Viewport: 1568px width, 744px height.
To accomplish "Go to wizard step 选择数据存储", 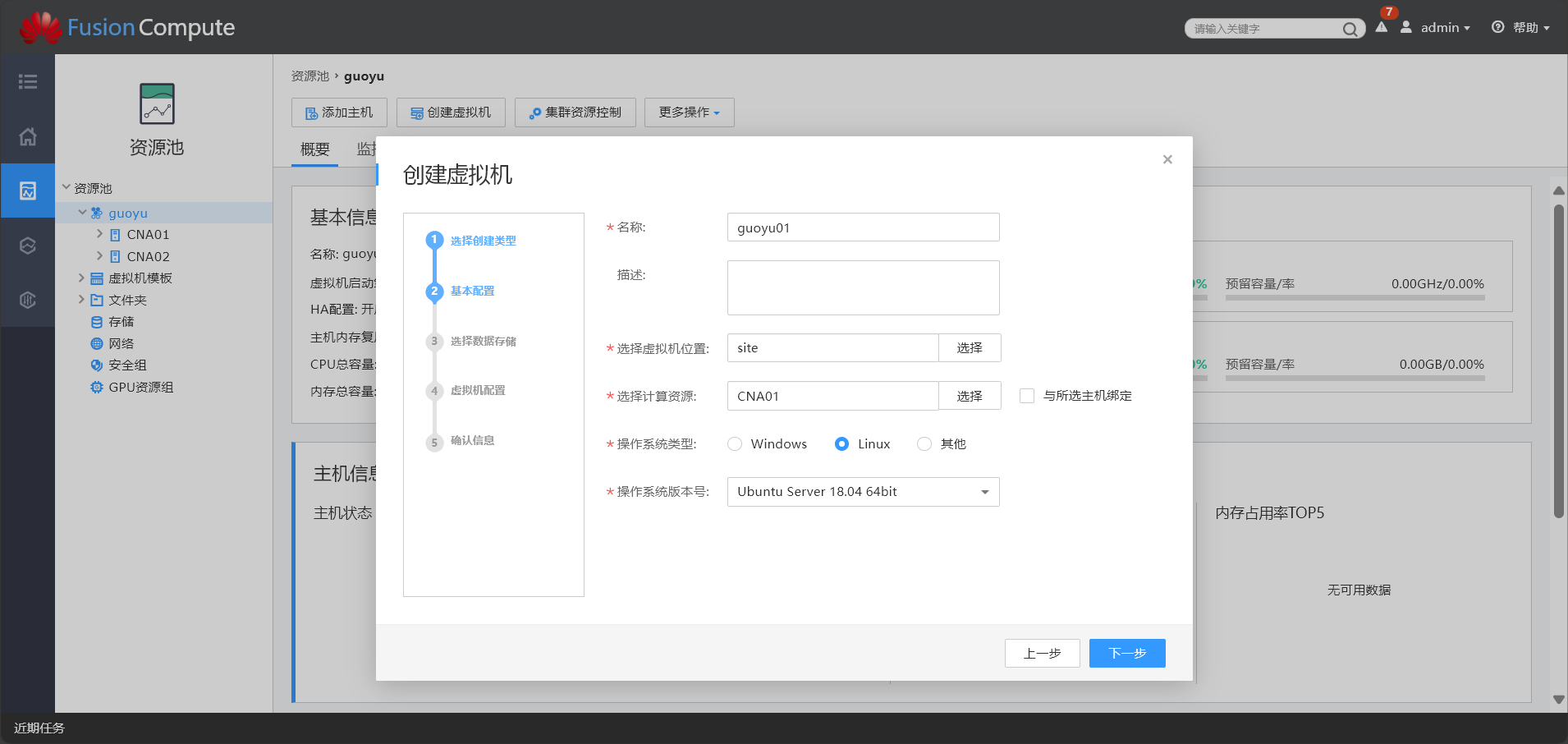I will click(x=483, y=341).
